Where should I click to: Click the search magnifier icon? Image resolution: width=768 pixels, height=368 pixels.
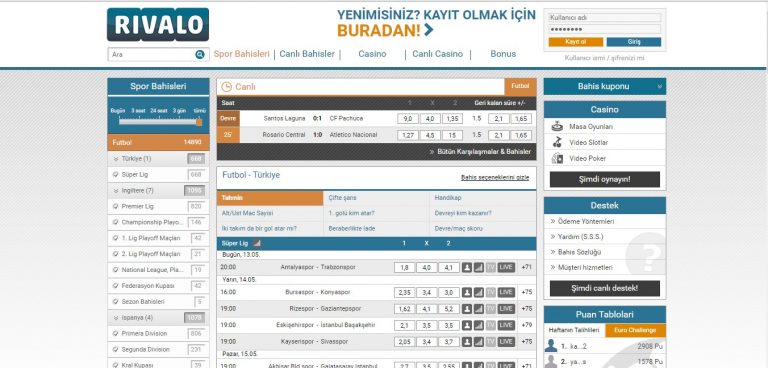point(199,54)
